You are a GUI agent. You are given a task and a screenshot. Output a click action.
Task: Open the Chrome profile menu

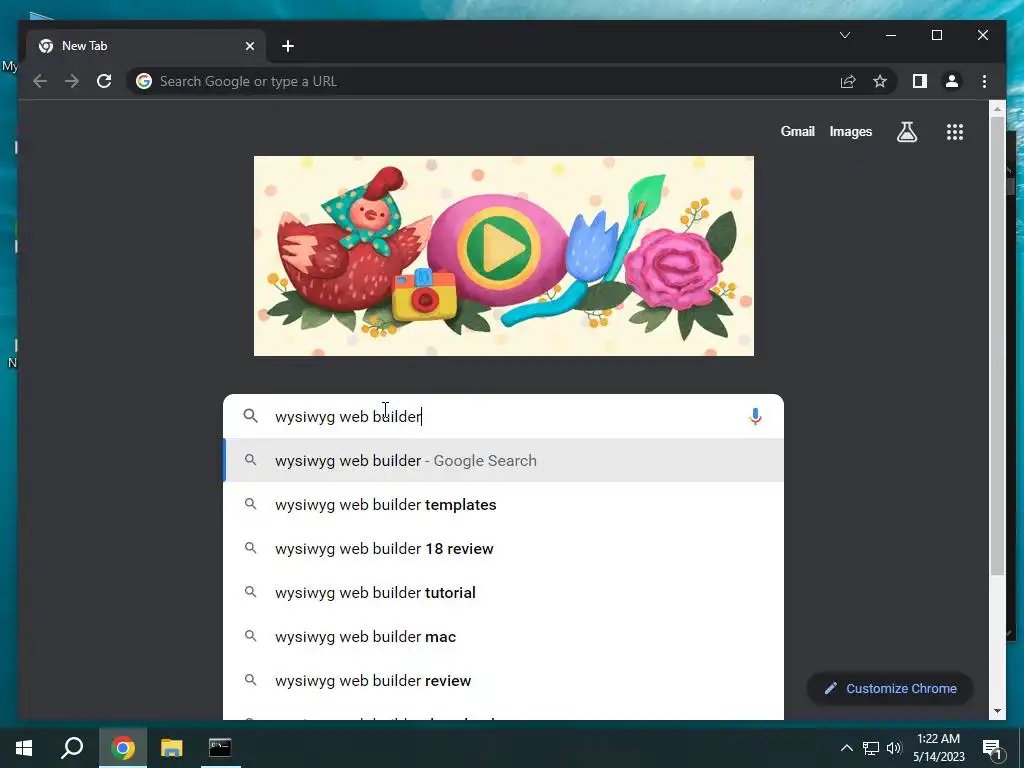click(x=952, y=81)
